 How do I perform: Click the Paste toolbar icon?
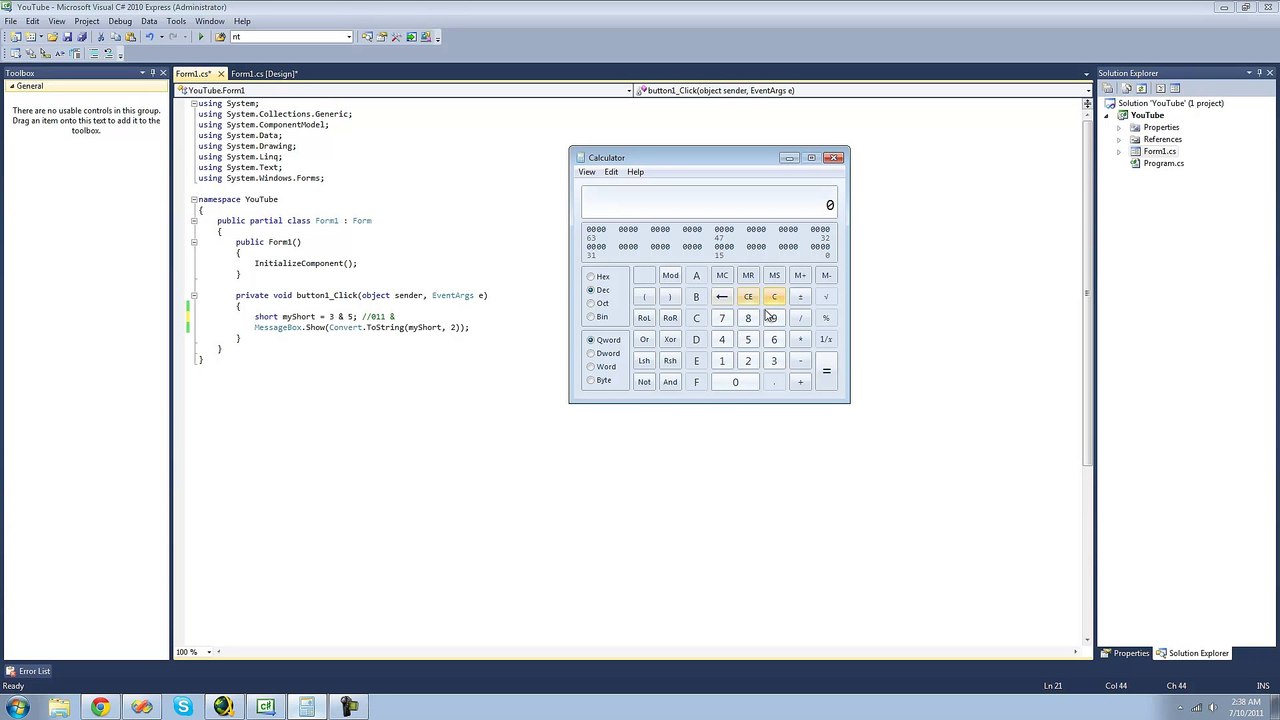[x=130, y=37]
